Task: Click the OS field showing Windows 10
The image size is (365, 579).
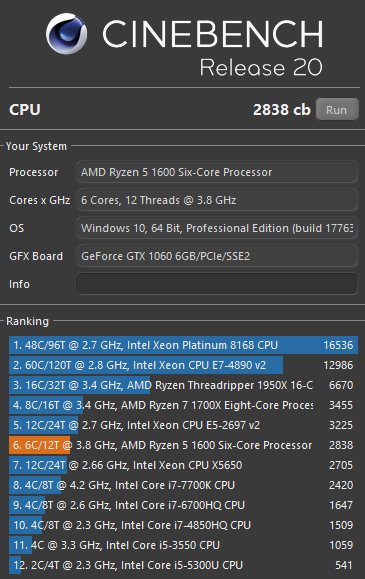Action: point(217,228)
